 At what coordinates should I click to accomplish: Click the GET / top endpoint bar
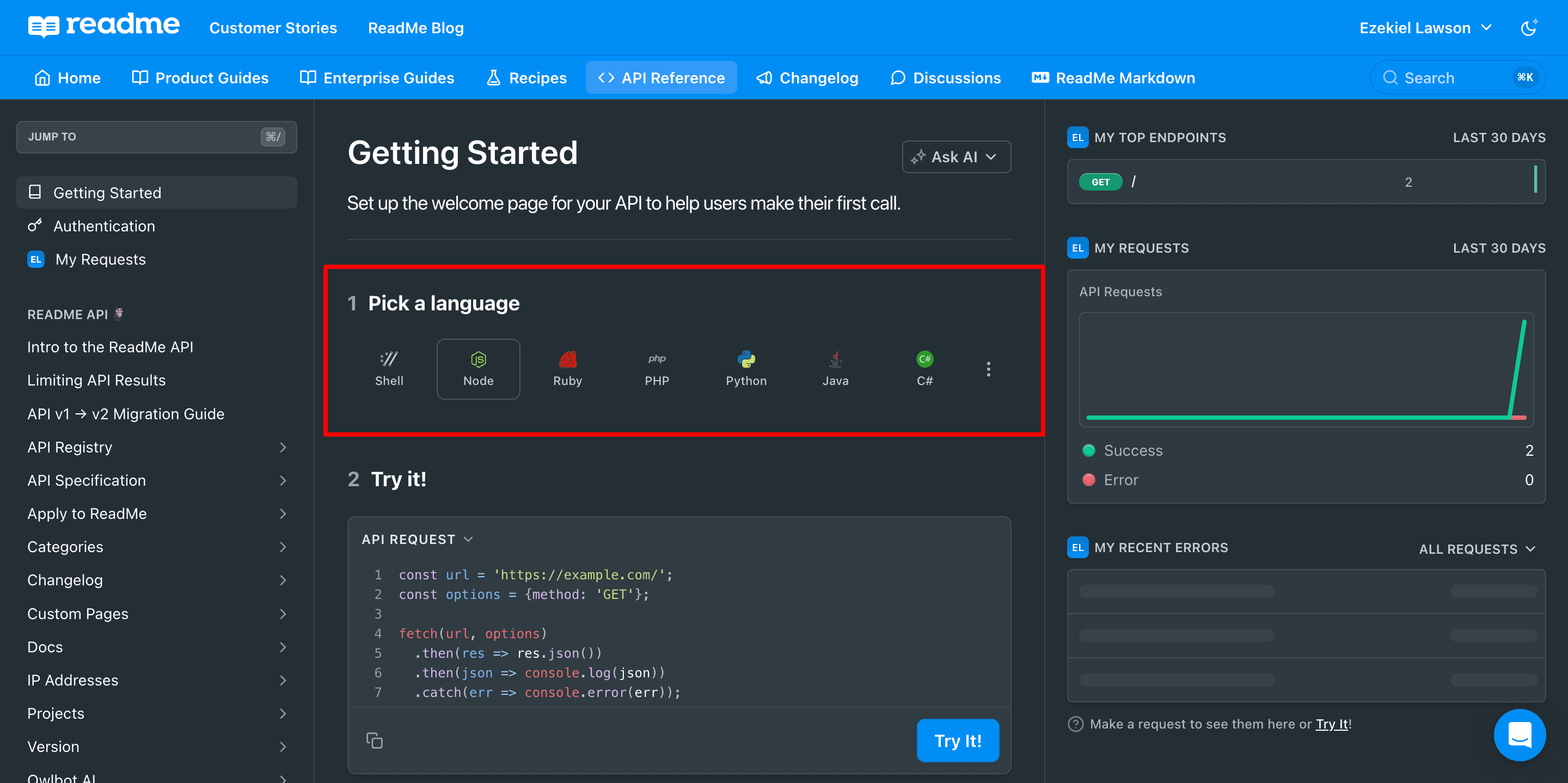pos(1306,182)
